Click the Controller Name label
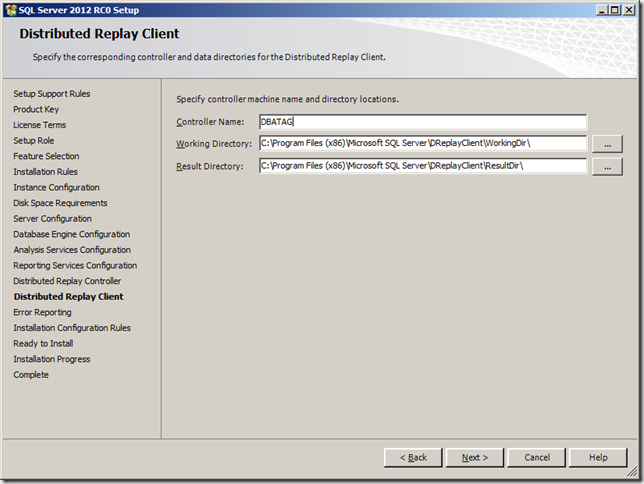This screenshot has height=484, width=644. (x=210, y=122)
